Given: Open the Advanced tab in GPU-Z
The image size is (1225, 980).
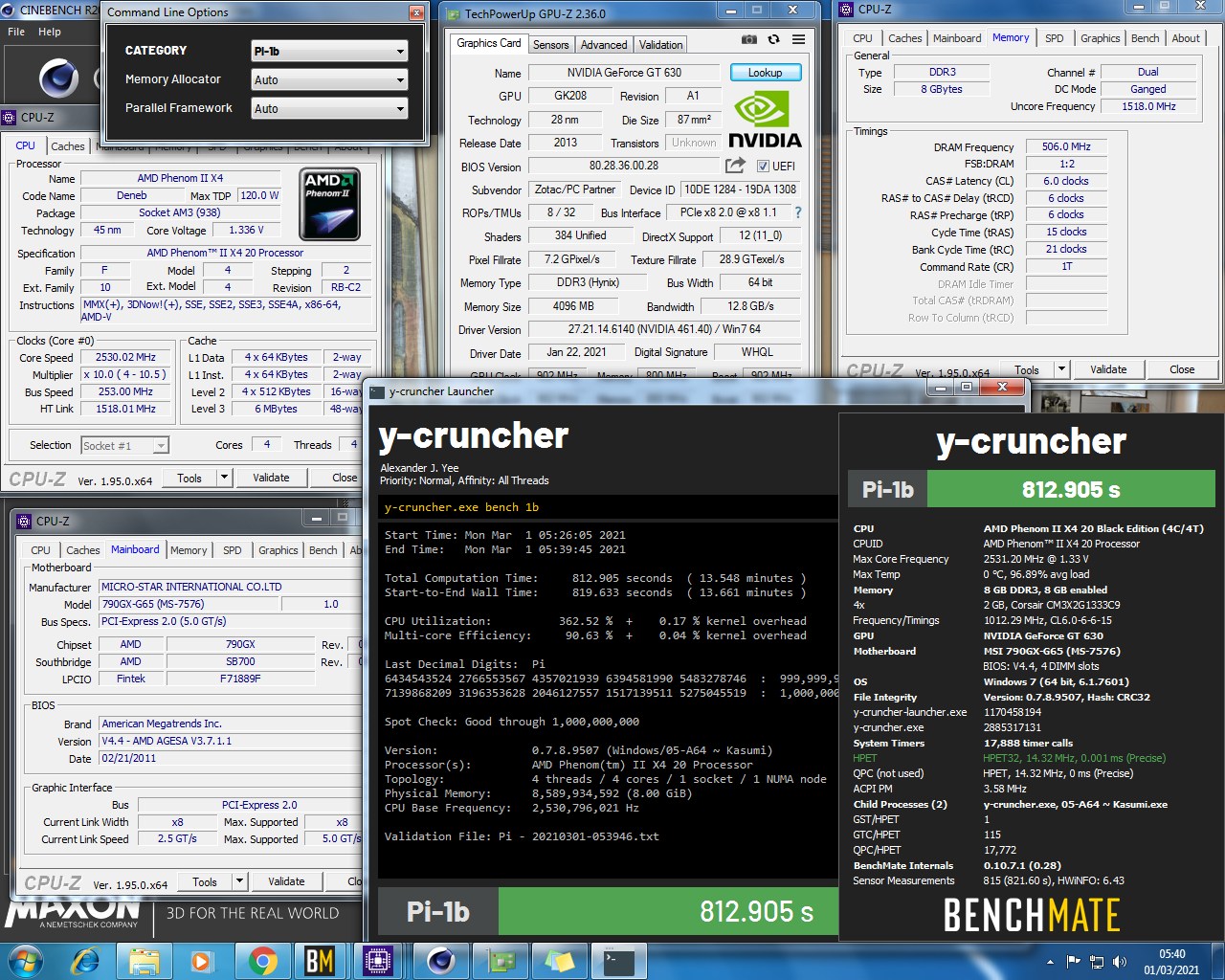Looking at the screenshot, I should click(x=604, y=44).
